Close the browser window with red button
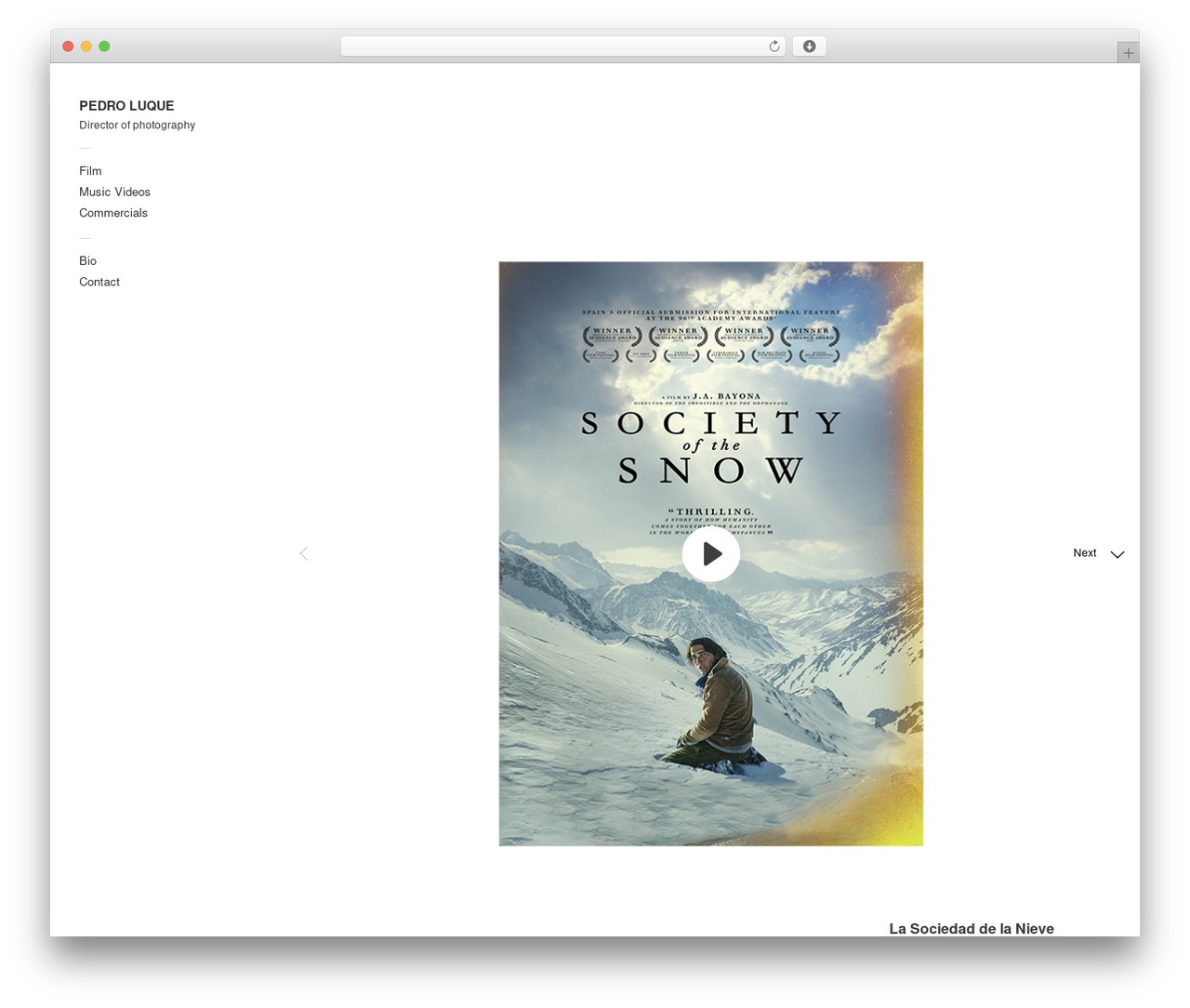The image size is (1190, 1008). (68, 46)
